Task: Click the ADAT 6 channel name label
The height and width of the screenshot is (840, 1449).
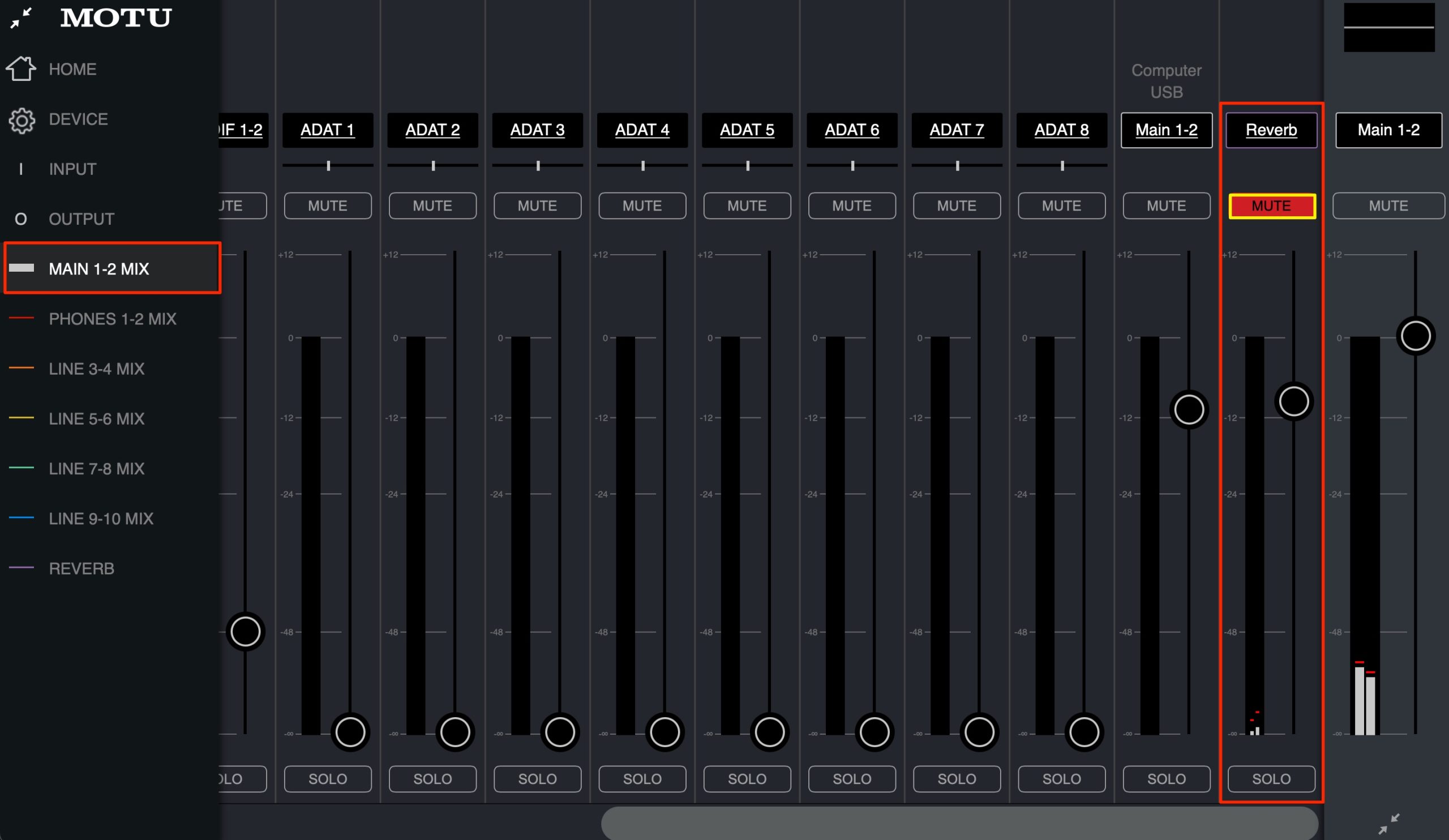Action: pyautogui.click(x=852, y=130)
